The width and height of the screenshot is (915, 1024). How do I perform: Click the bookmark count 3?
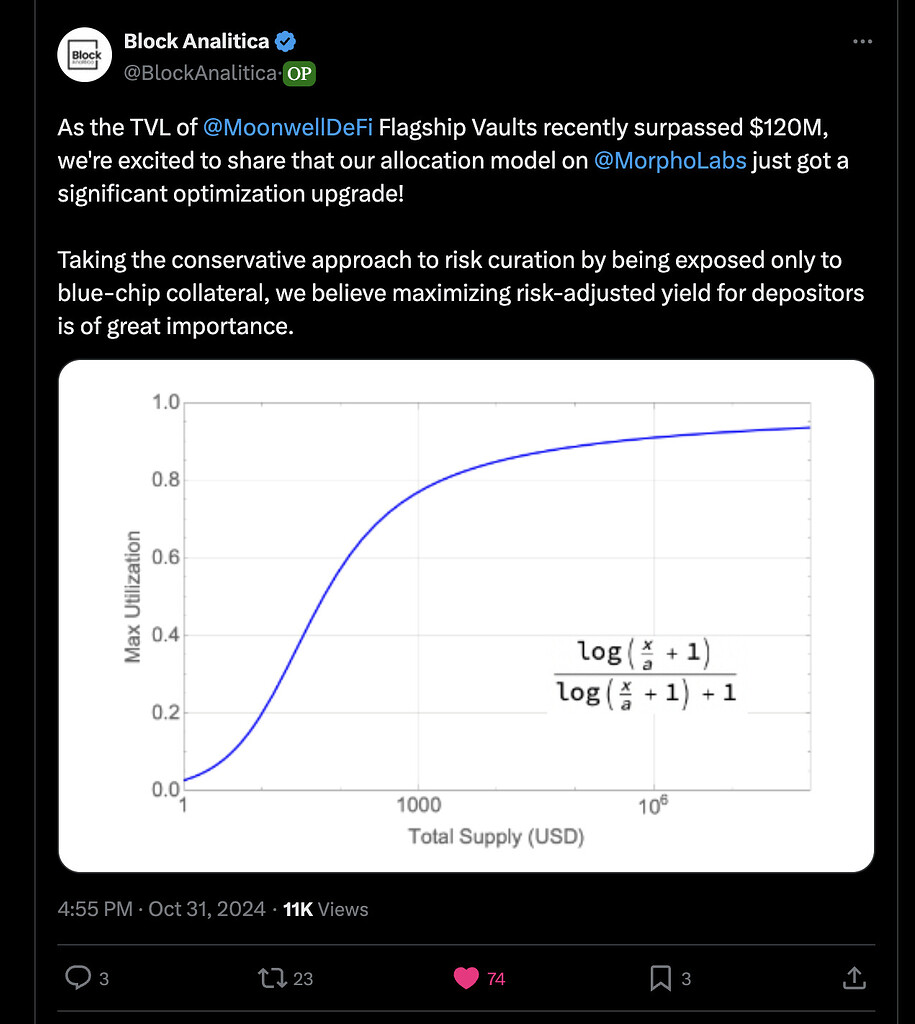(685, 978)
